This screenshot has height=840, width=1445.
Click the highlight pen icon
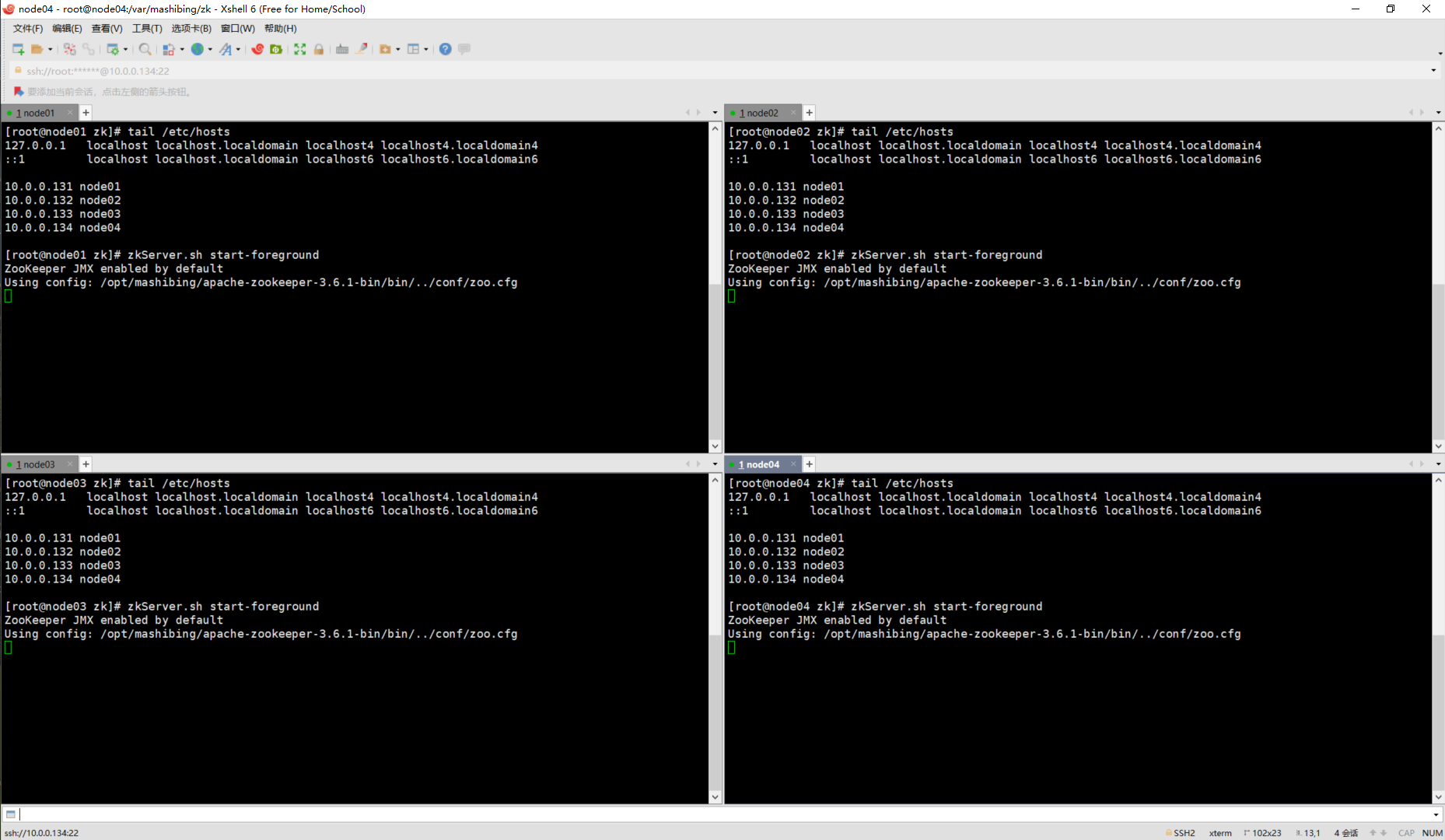[362, 49]
